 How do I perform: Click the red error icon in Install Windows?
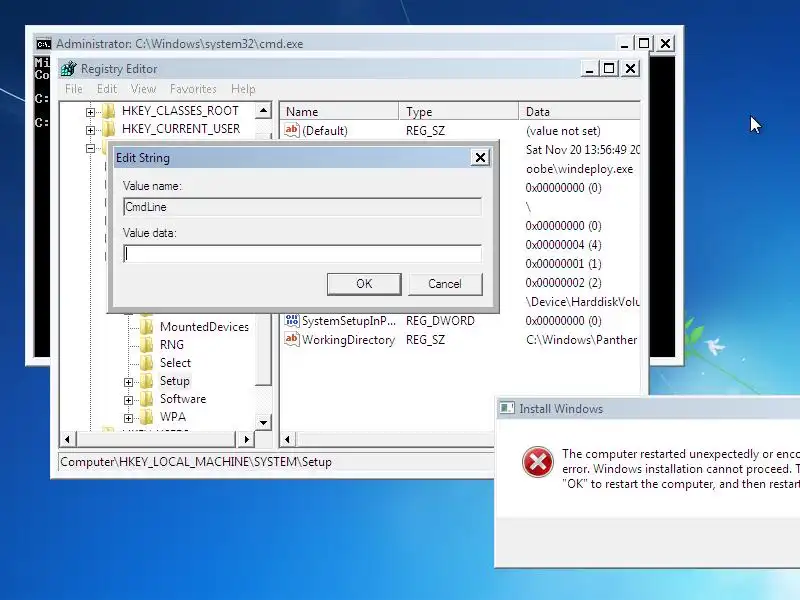tap(537, 462)
